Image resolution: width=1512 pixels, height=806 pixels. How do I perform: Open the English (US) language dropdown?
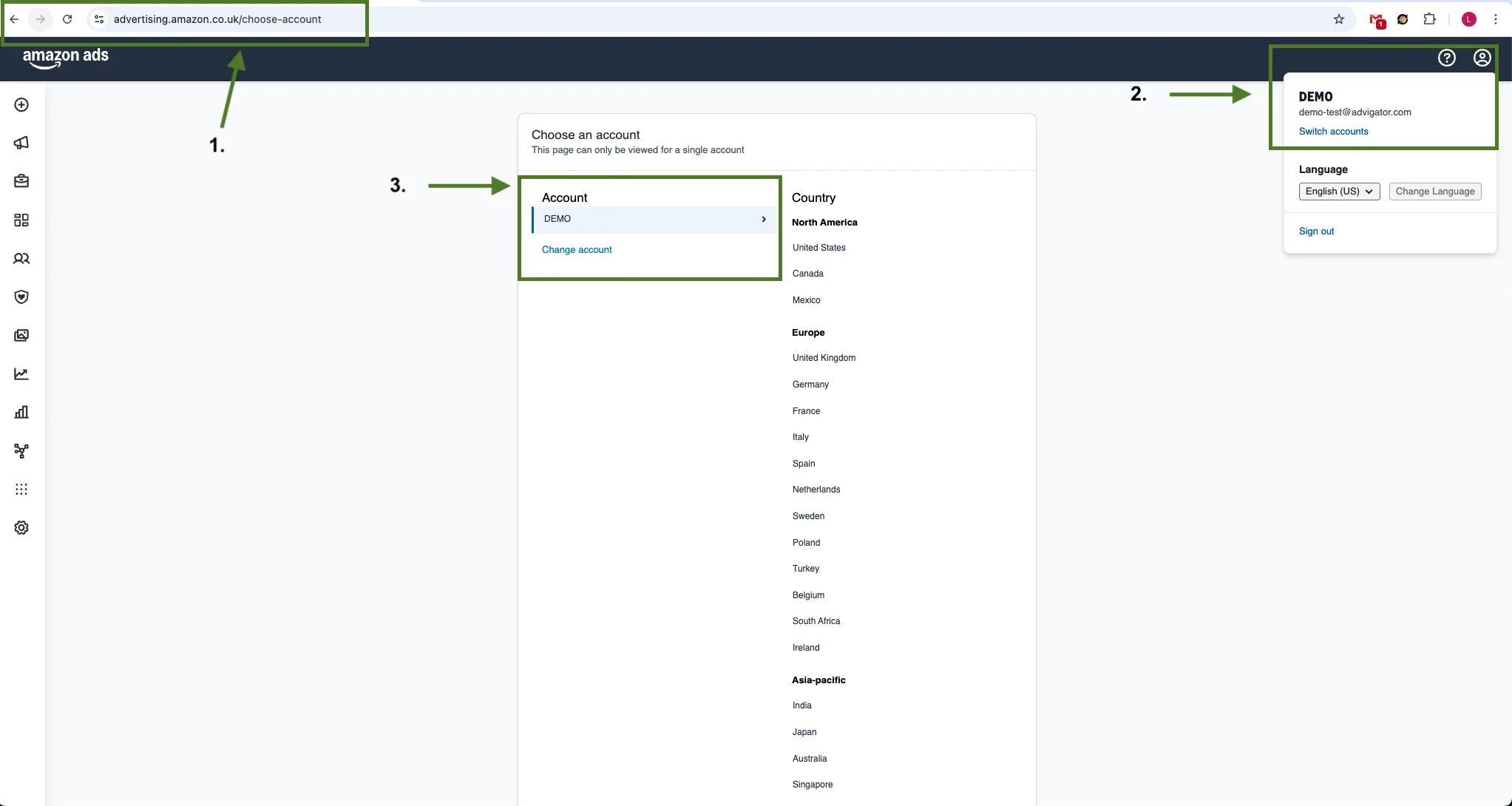(x=1339, y=192)
